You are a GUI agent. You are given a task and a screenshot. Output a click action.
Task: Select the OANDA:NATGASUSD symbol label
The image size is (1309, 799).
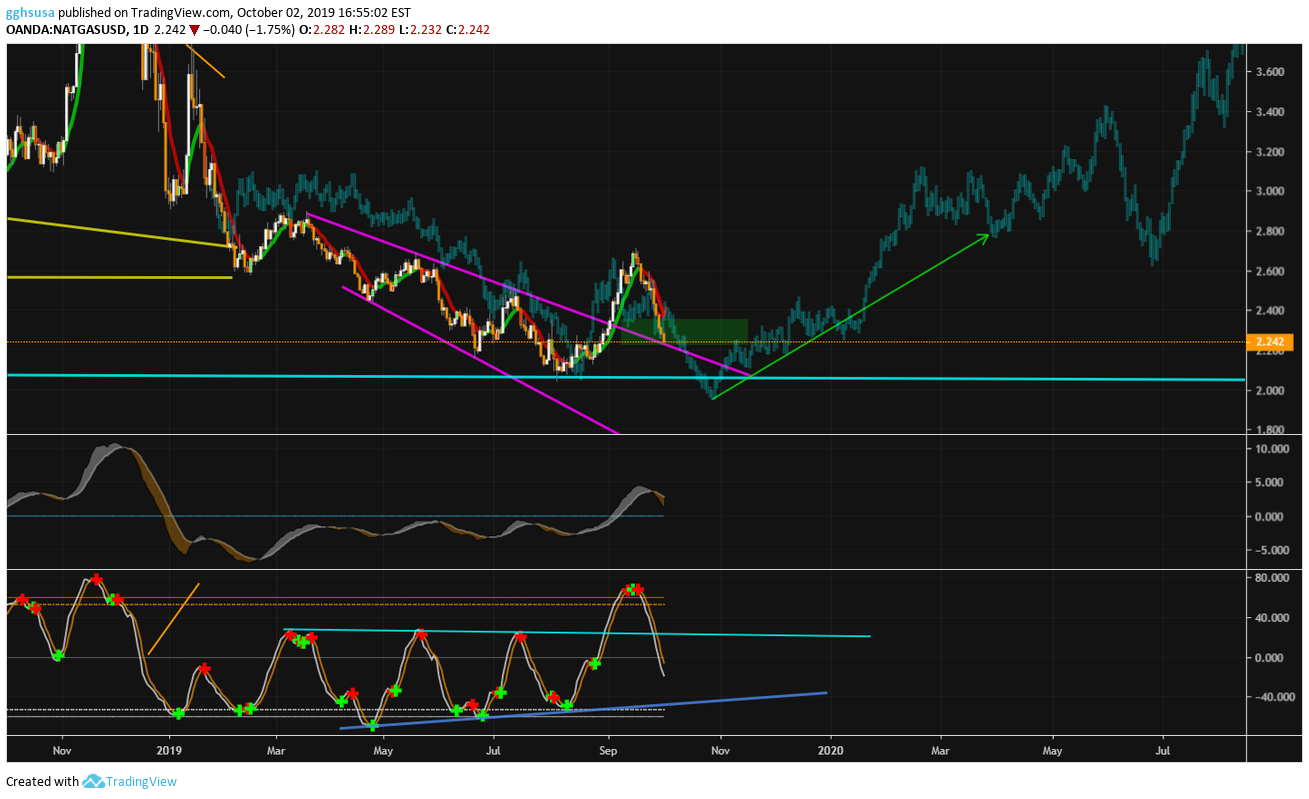(x=67, y=30)
